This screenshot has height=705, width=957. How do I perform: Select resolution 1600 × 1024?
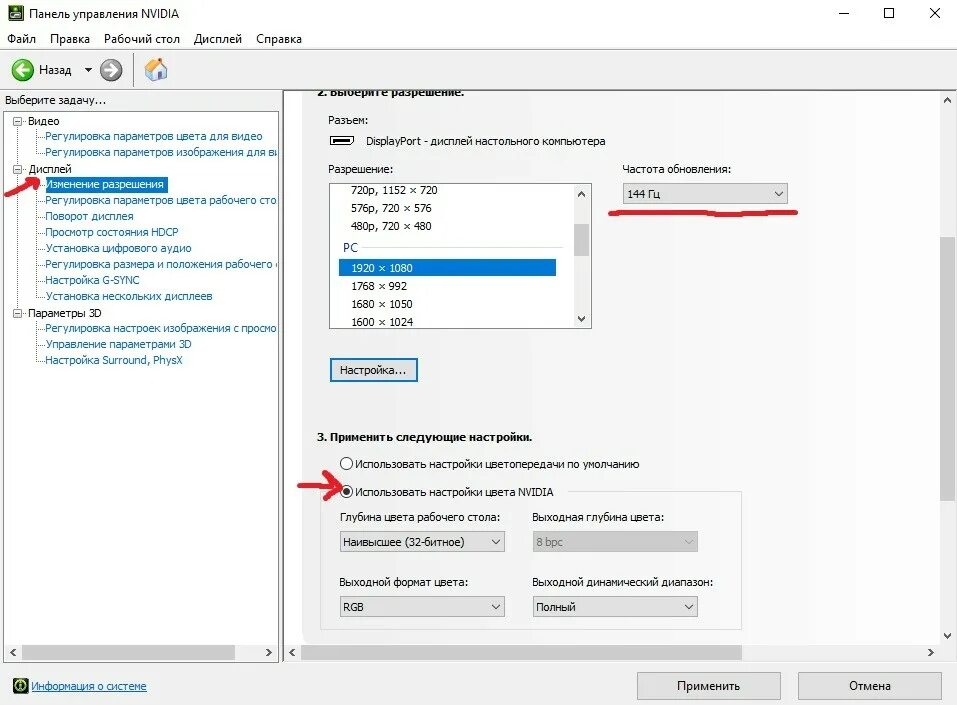coord(382,322)
